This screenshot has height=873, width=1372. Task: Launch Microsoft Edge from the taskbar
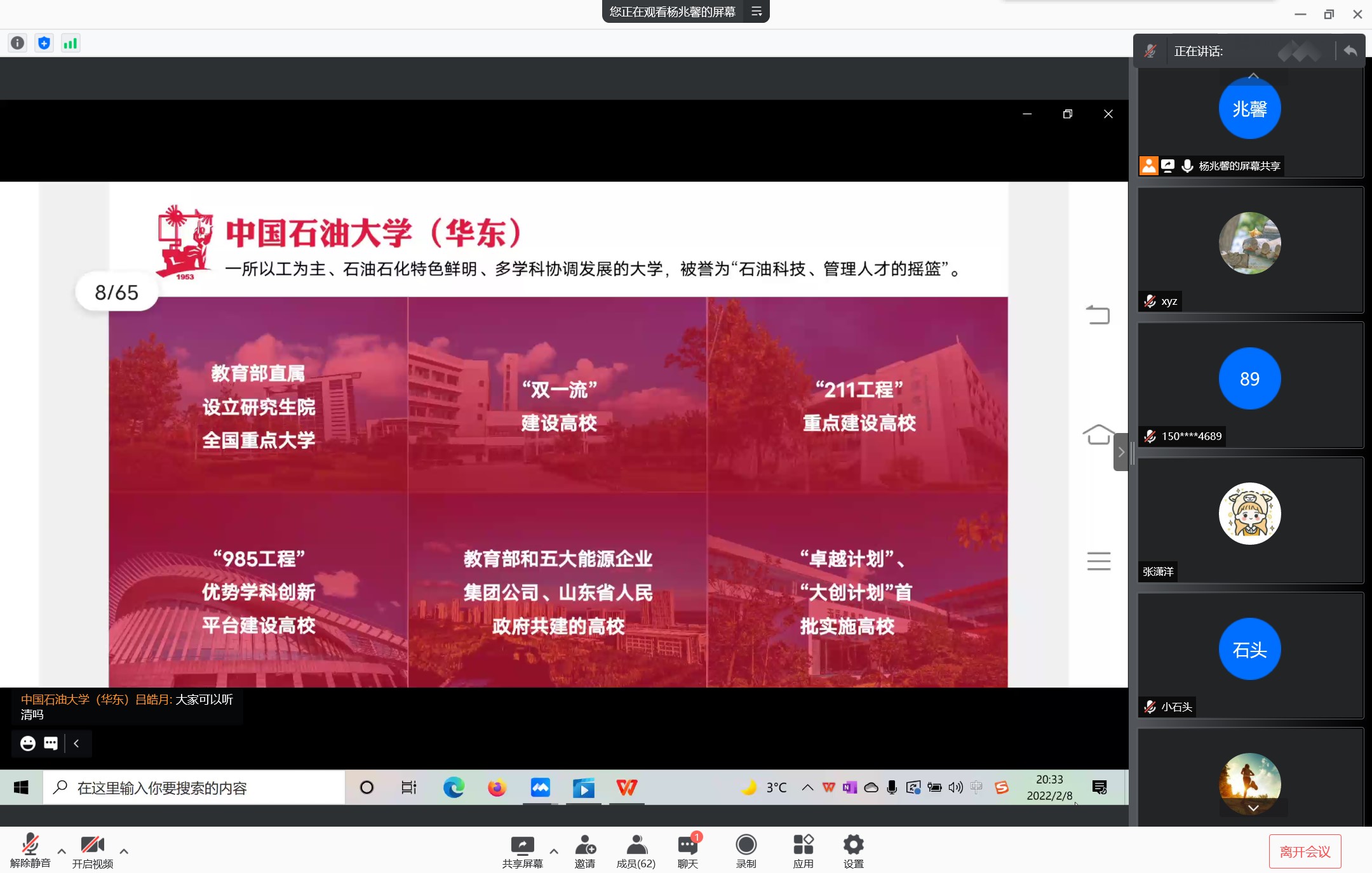pos(453,787)
